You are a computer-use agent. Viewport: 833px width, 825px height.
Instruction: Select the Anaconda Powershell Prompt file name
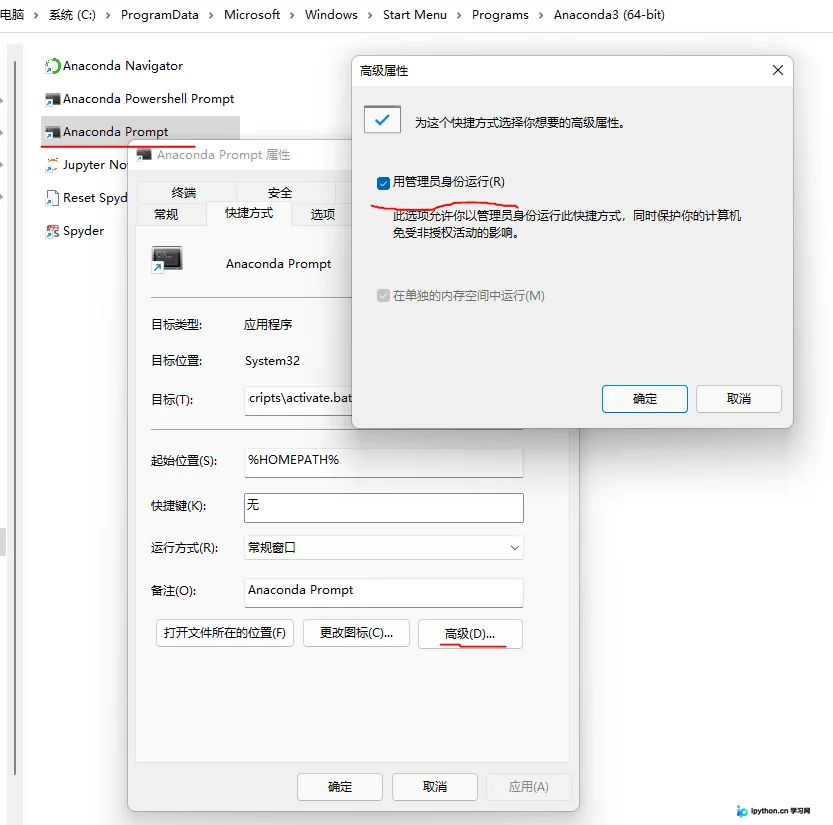click(x=149, y=99)
